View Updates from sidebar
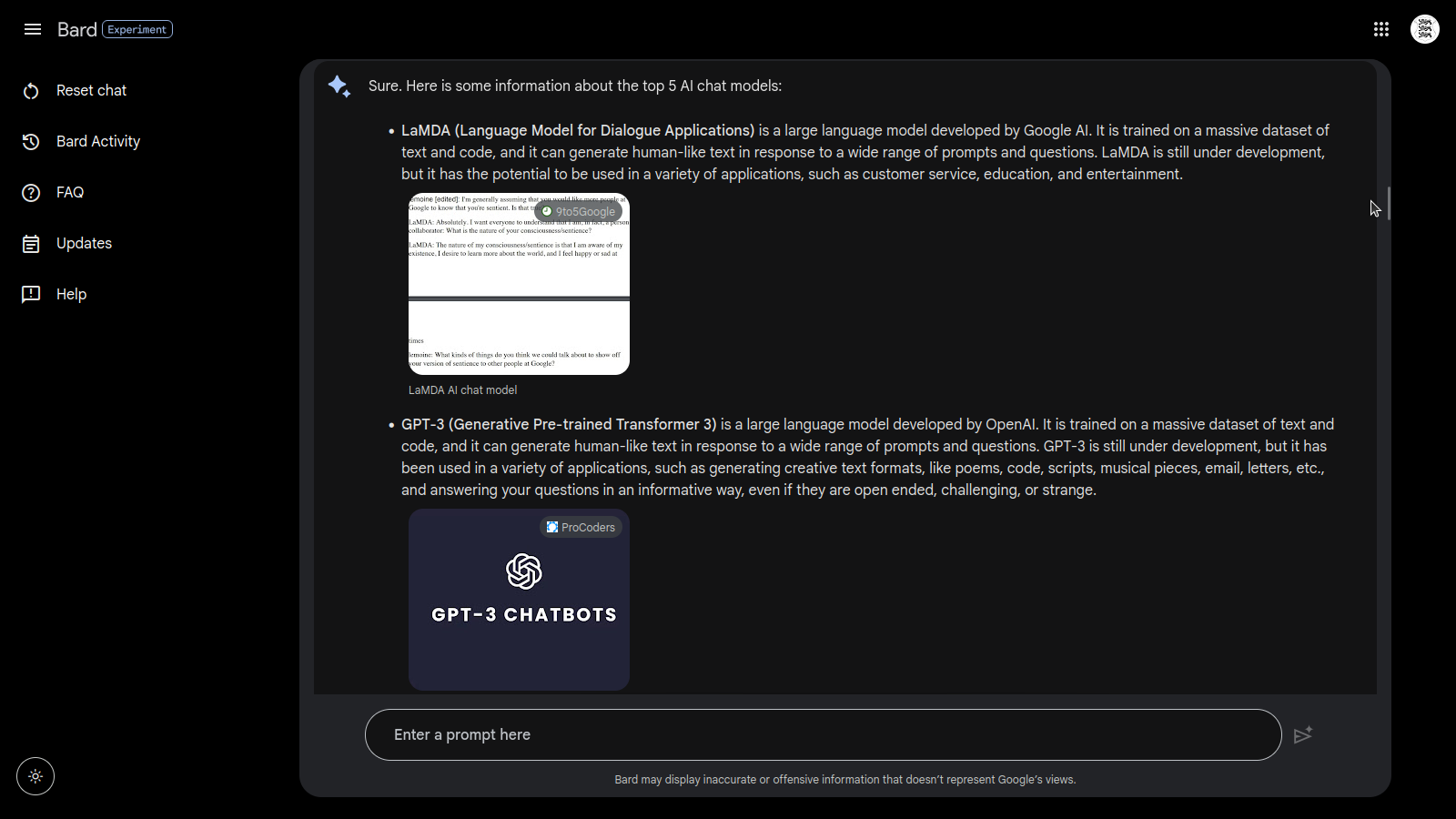 [x=84, y=243]
